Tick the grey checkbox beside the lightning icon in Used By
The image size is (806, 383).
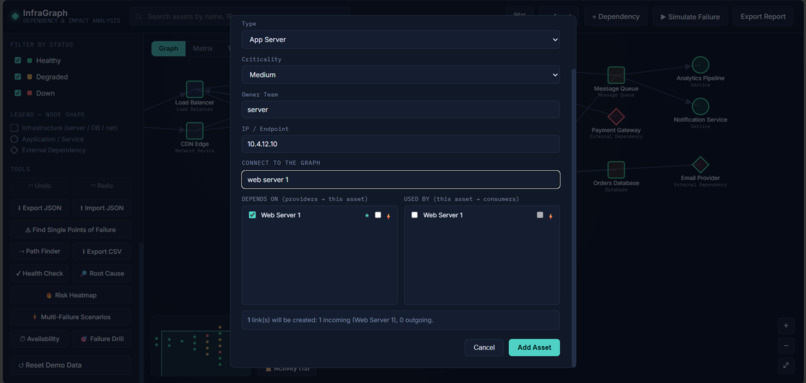coord(540,215)
